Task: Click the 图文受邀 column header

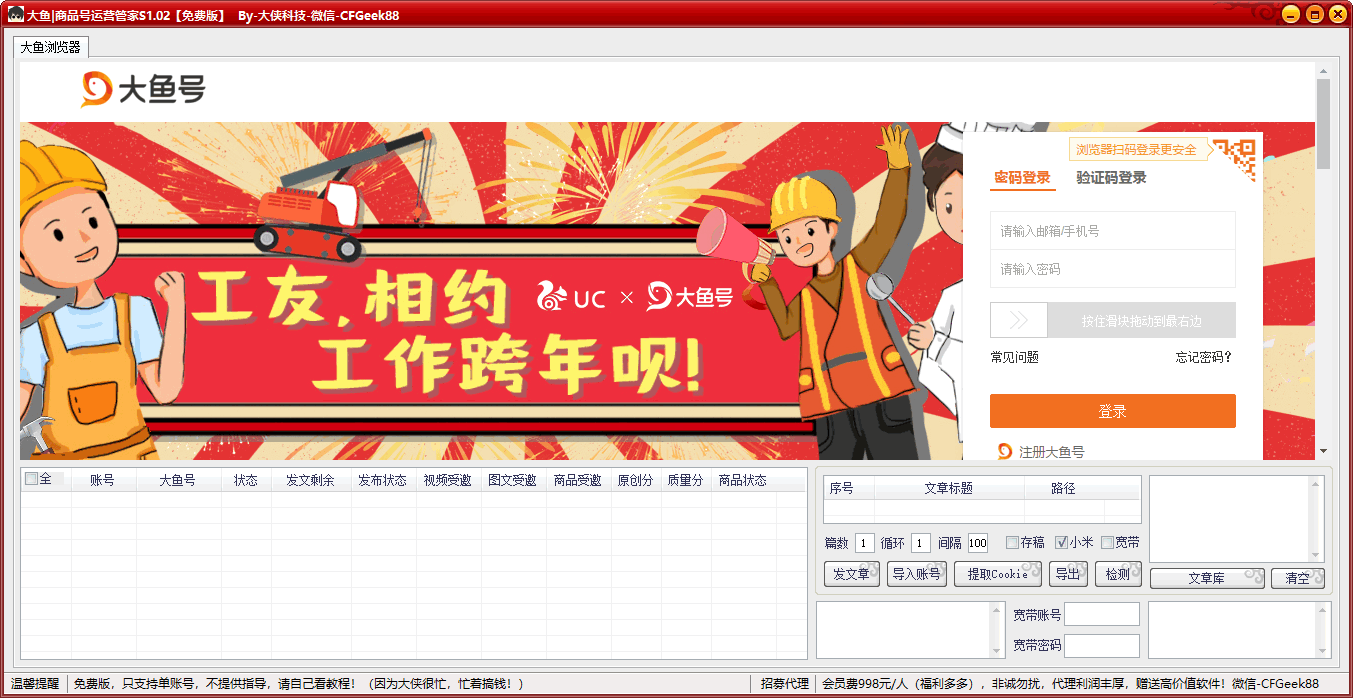Action: coord(513,480)
